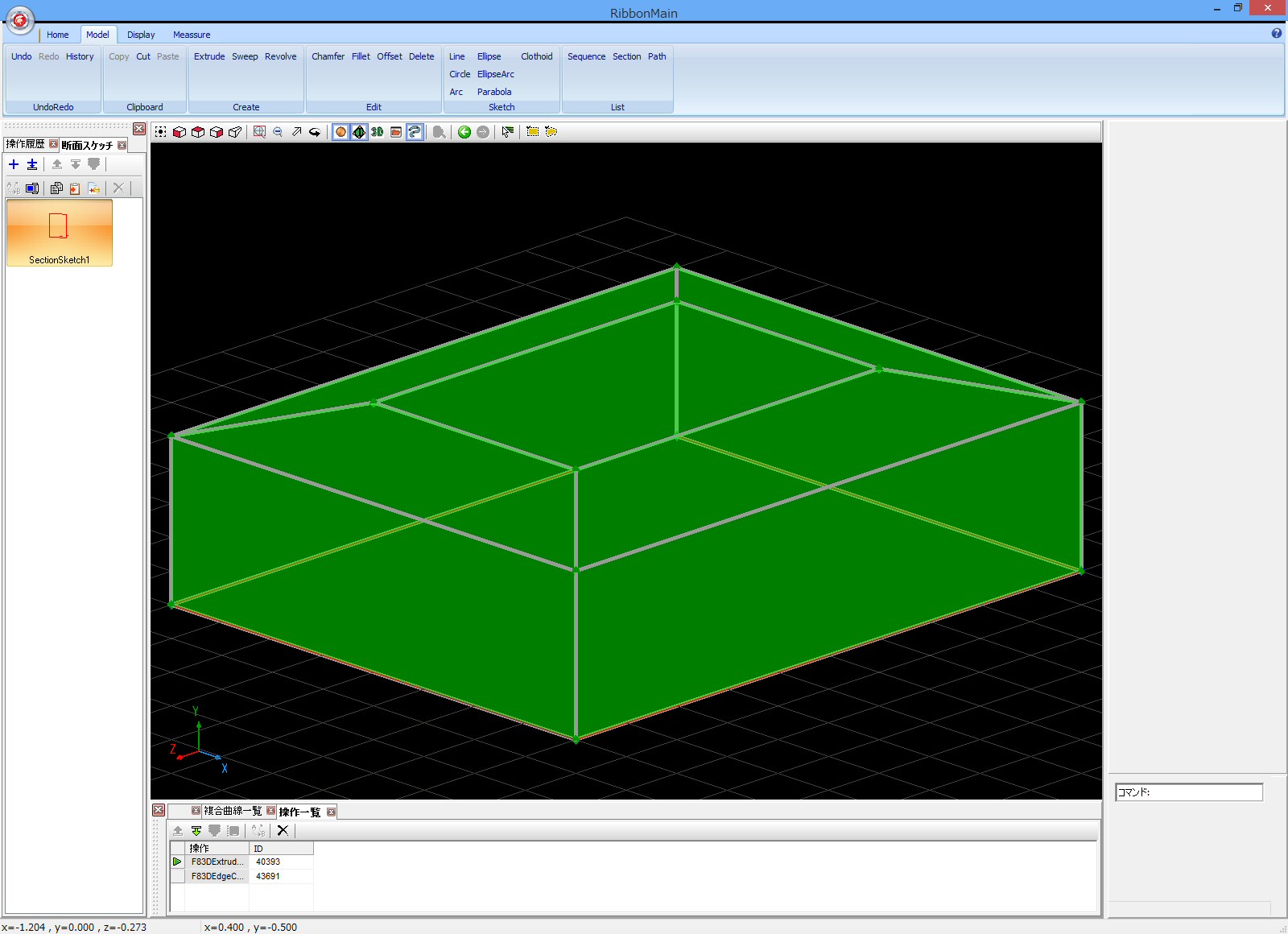
Task: Click the blue rectangle rename icon in sketch panel
Action: pyautogui.click(x=32, y=188)
